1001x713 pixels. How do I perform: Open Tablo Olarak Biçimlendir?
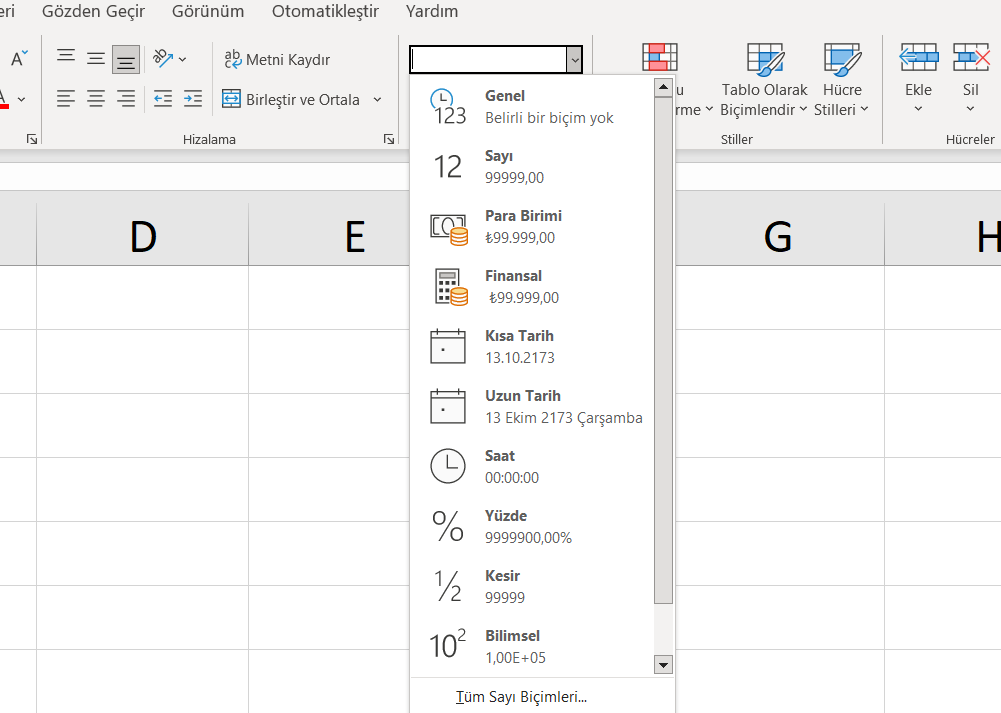(x=764, y=80)
